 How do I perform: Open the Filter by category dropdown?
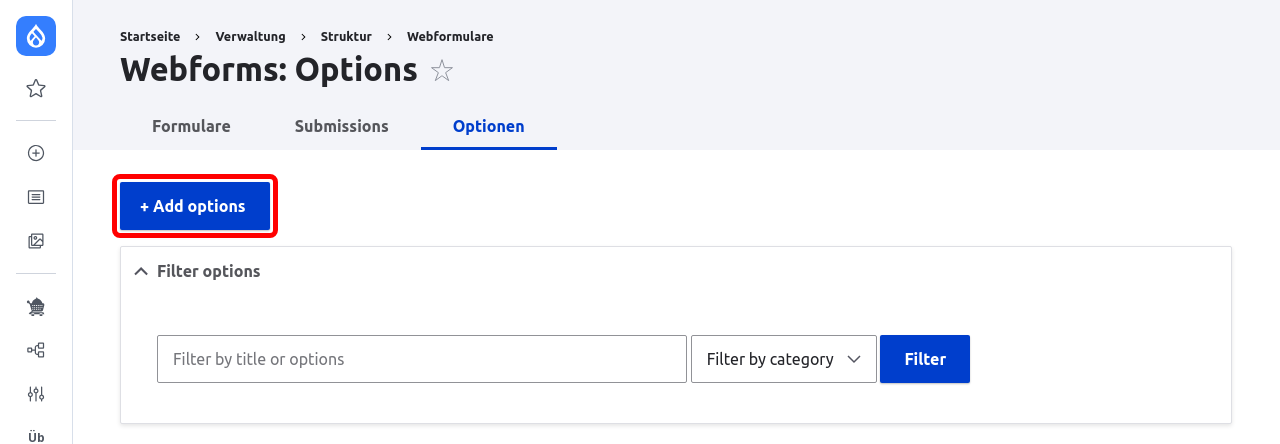784,359
